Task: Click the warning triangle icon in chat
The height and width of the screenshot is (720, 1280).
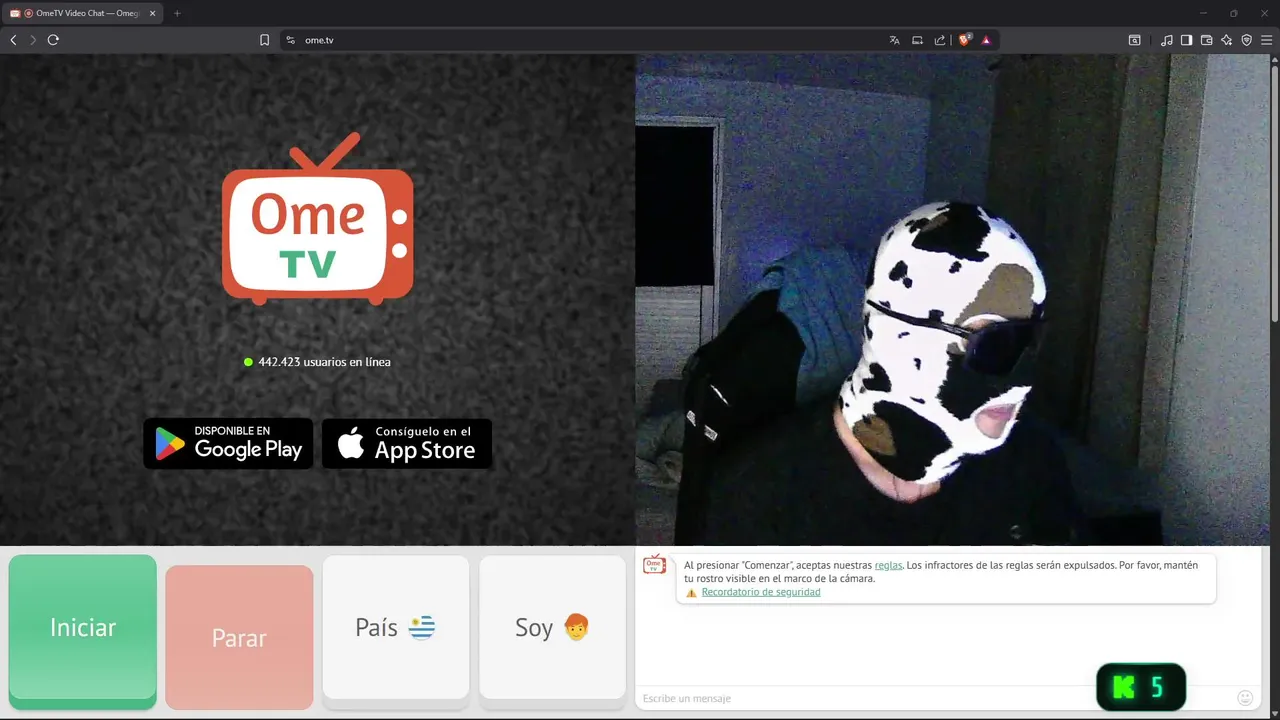Action: click(691, 592)
